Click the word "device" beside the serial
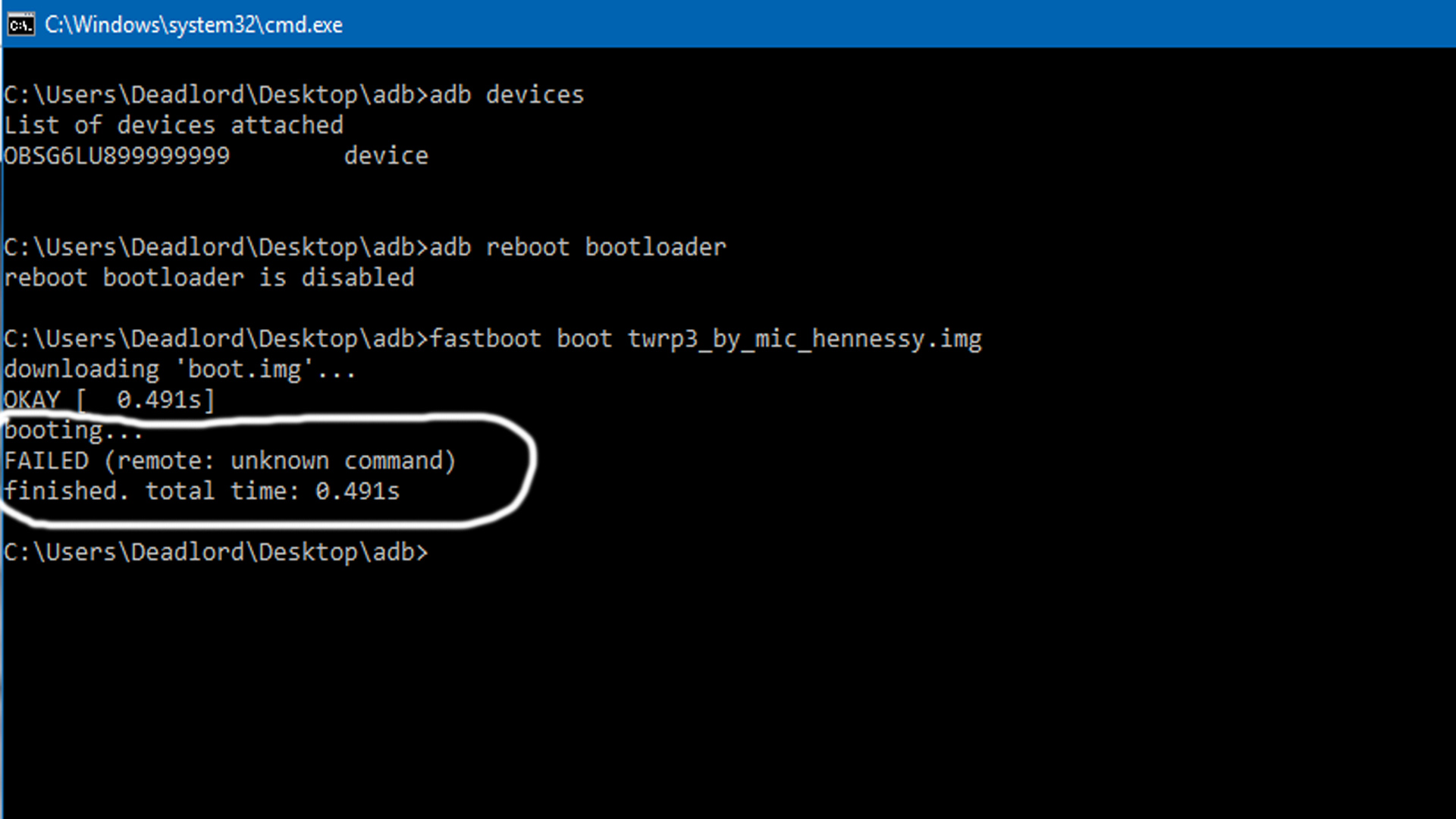Image resolution: width=1456 pixels, height=819 pixels. [x=386, y=156]
